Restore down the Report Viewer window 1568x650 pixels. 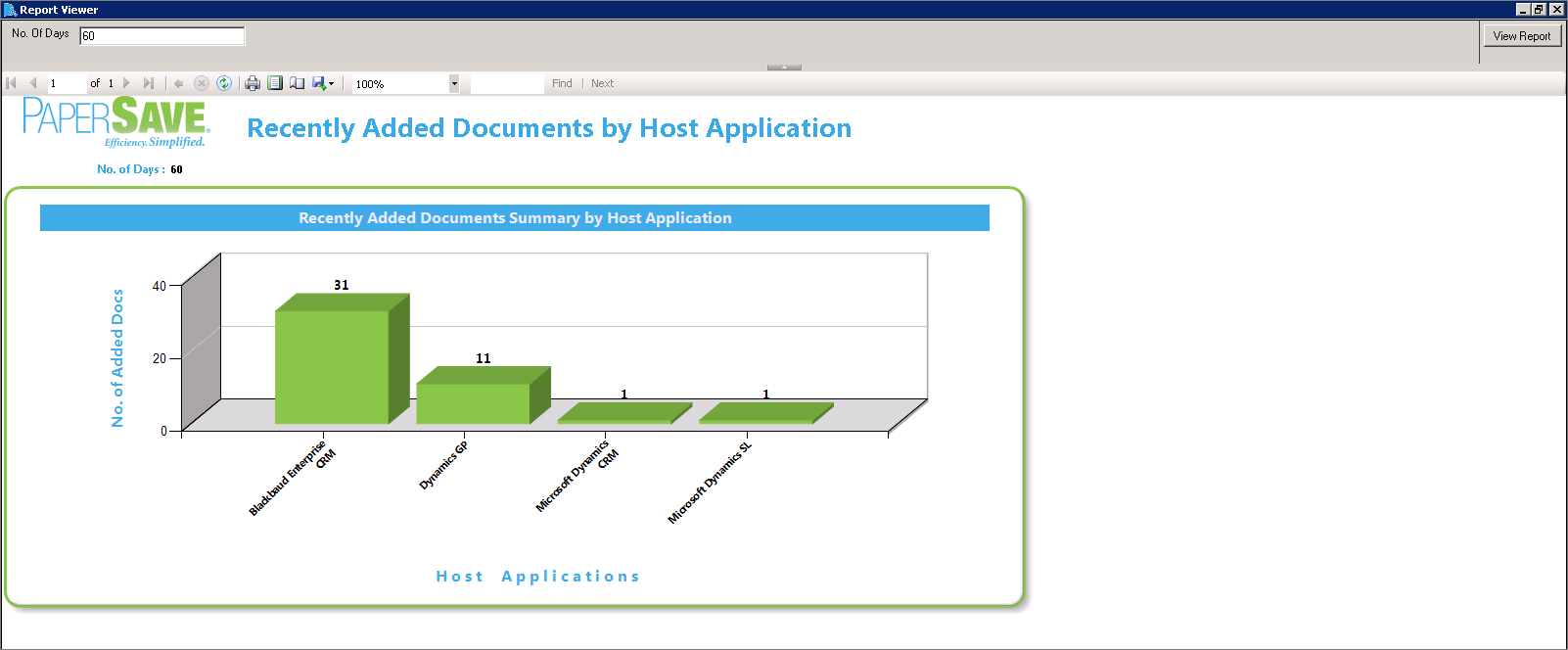pyautogui.click(x=1540, y=10)
